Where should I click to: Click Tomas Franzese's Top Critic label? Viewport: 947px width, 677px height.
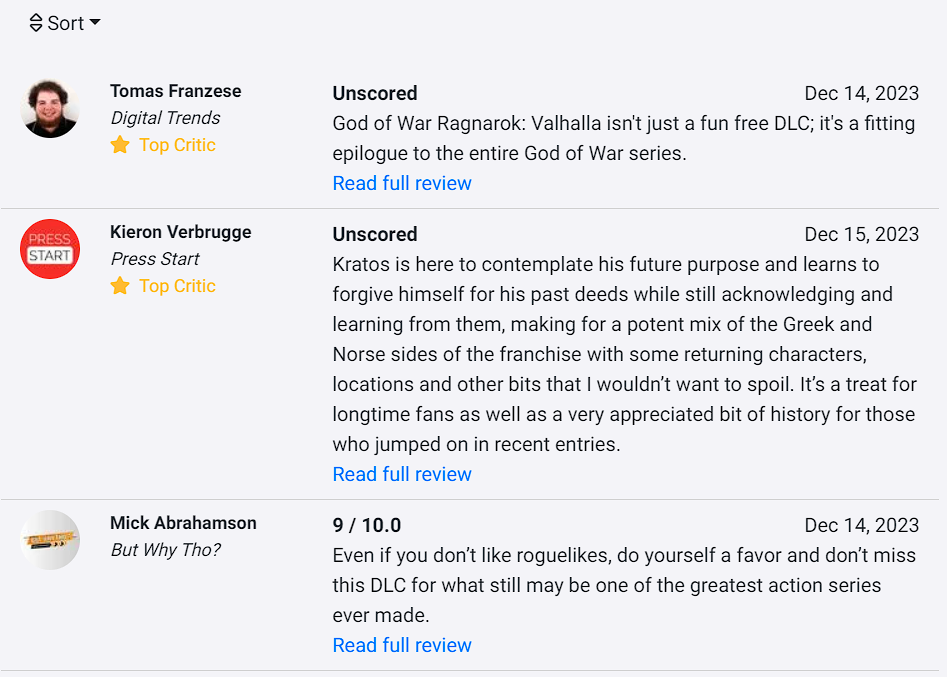click(177, 145)
